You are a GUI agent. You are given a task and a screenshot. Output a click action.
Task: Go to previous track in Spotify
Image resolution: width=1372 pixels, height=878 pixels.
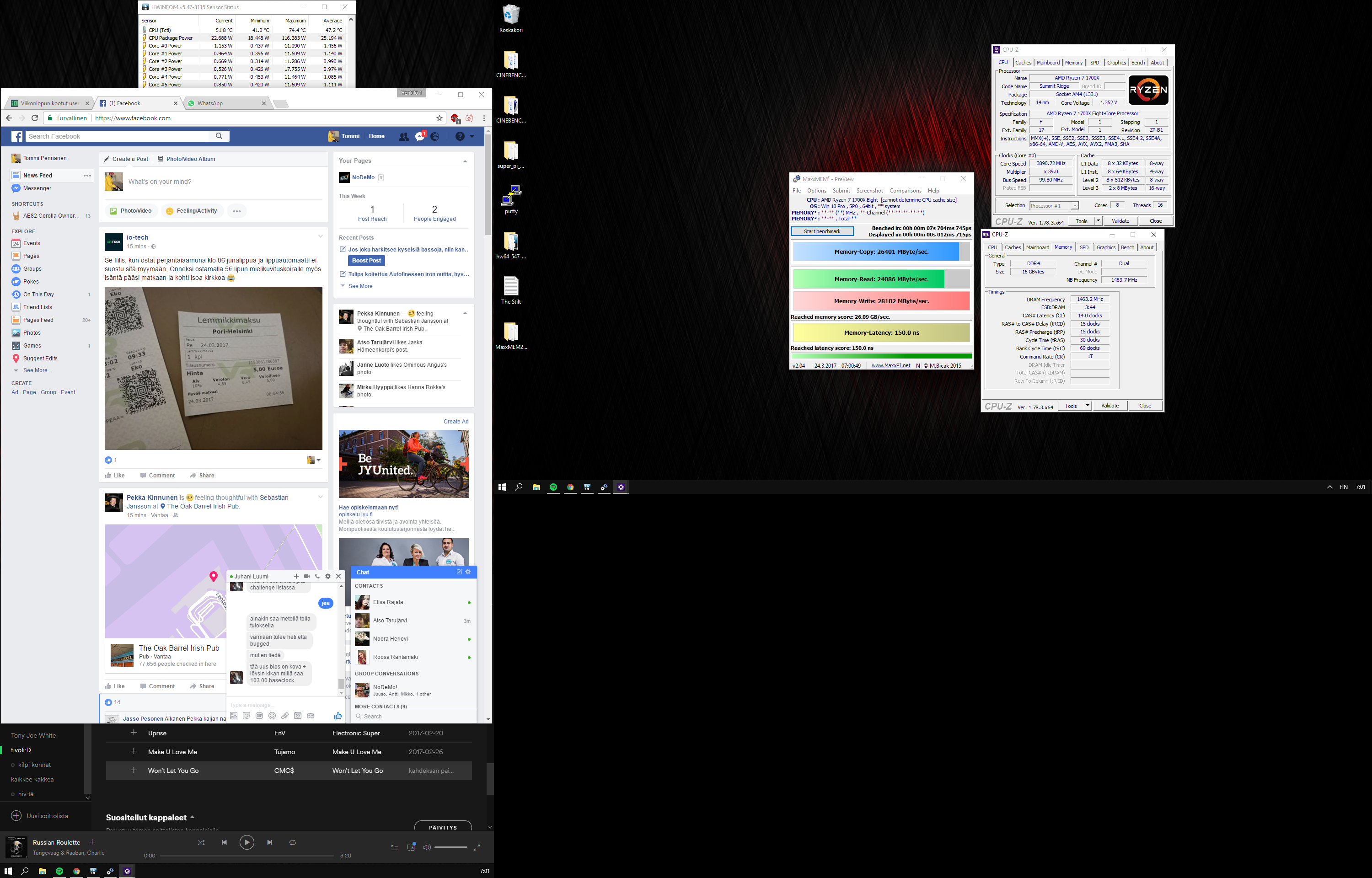click(x=224, y=842)
